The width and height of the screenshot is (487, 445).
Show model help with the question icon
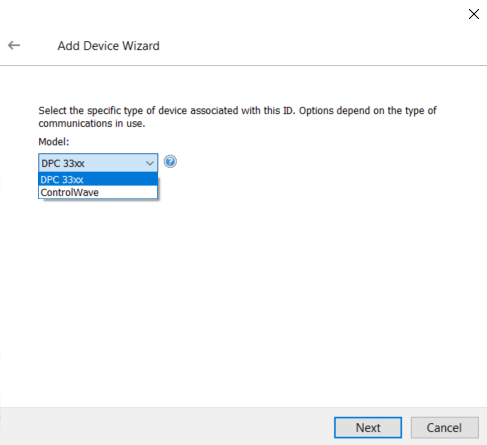point(170,162)
